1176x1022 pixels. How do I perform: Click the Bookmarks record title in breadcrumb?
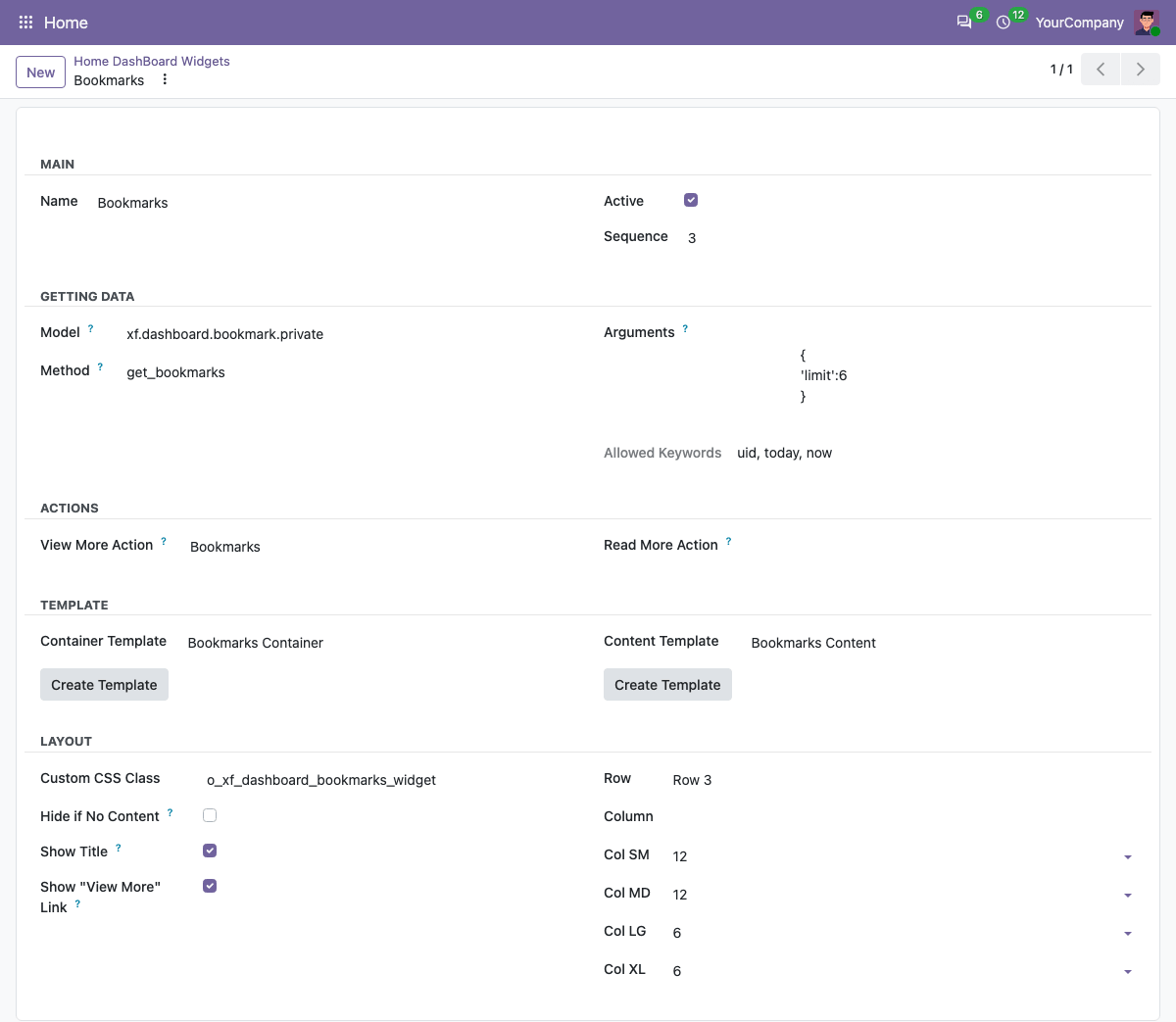[109, 80]
